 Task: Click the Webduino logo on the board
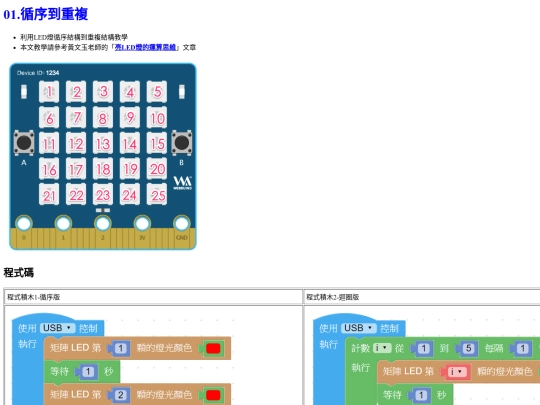[x=182, y=183]
